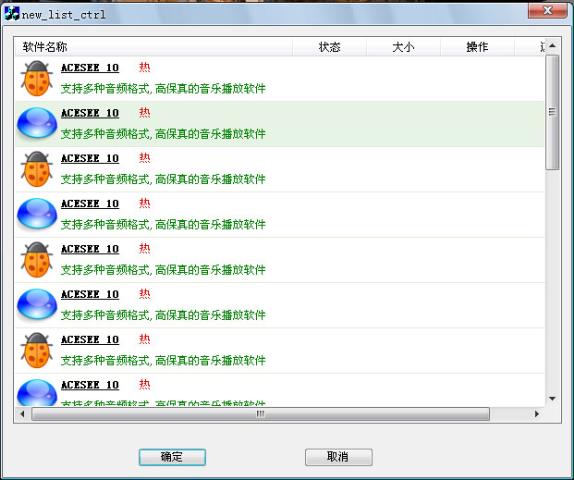
Task: Follow the ACESEE 10 link in the fourth row
Action: coord(90,204)
